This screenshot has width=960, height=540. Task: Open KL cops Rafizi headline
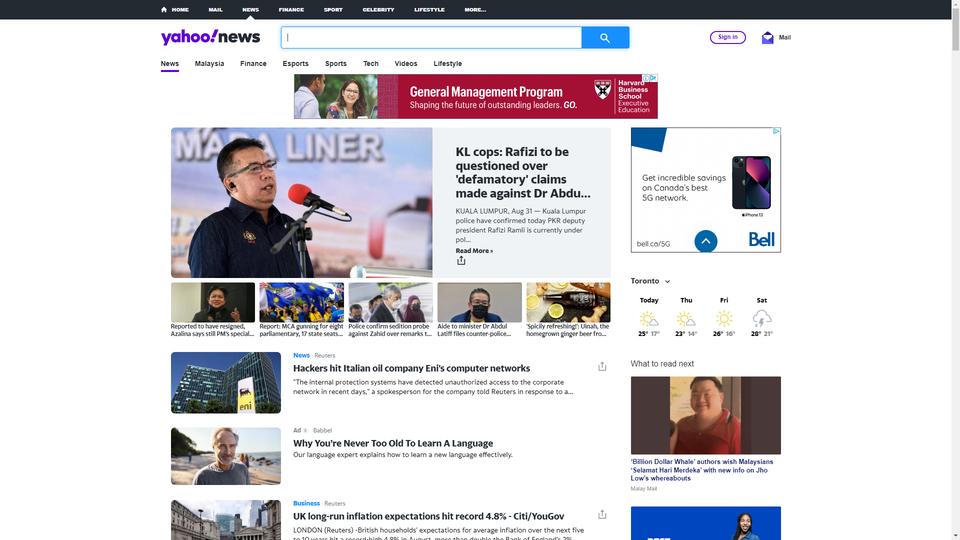(523, 172)
